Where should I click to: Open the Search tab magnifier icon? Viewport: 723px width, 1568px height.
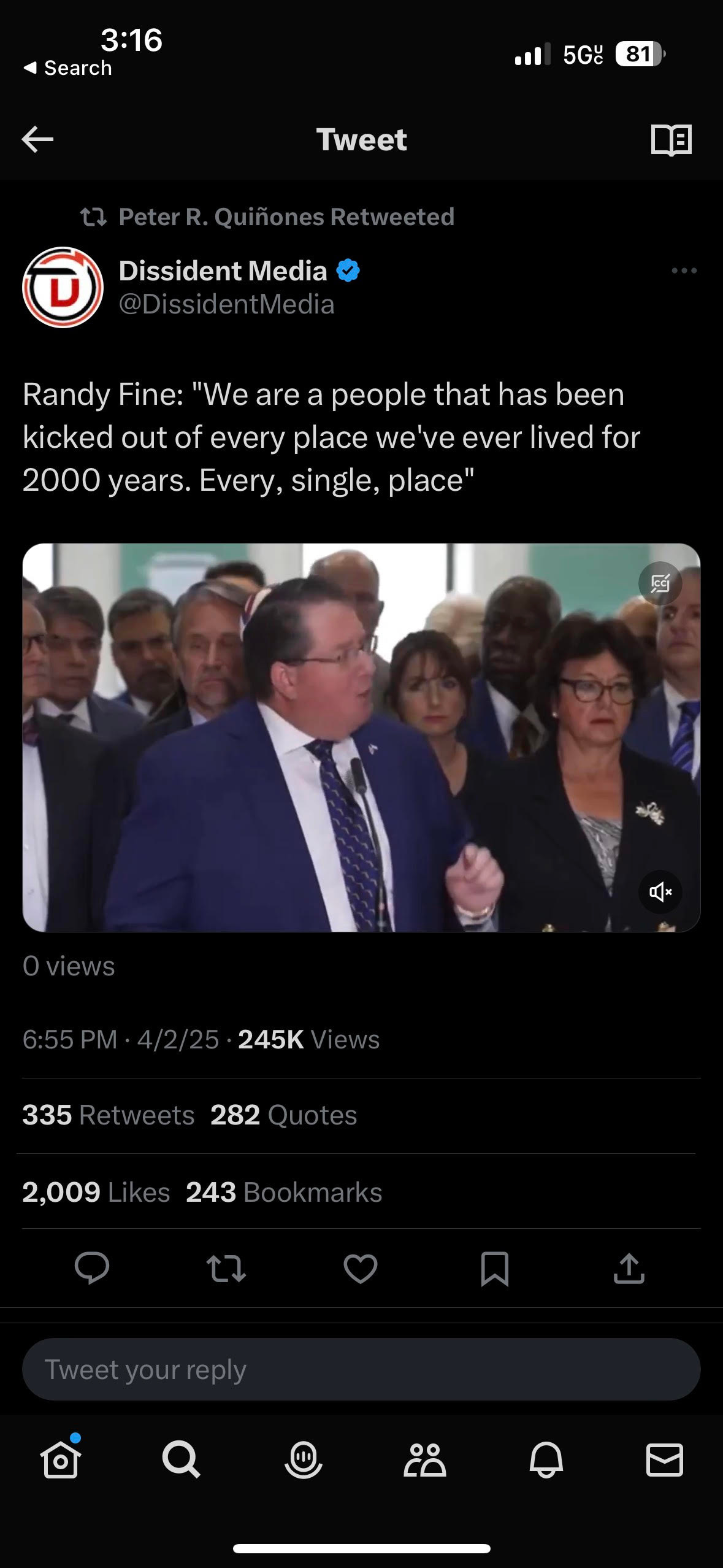(181, 1459)
